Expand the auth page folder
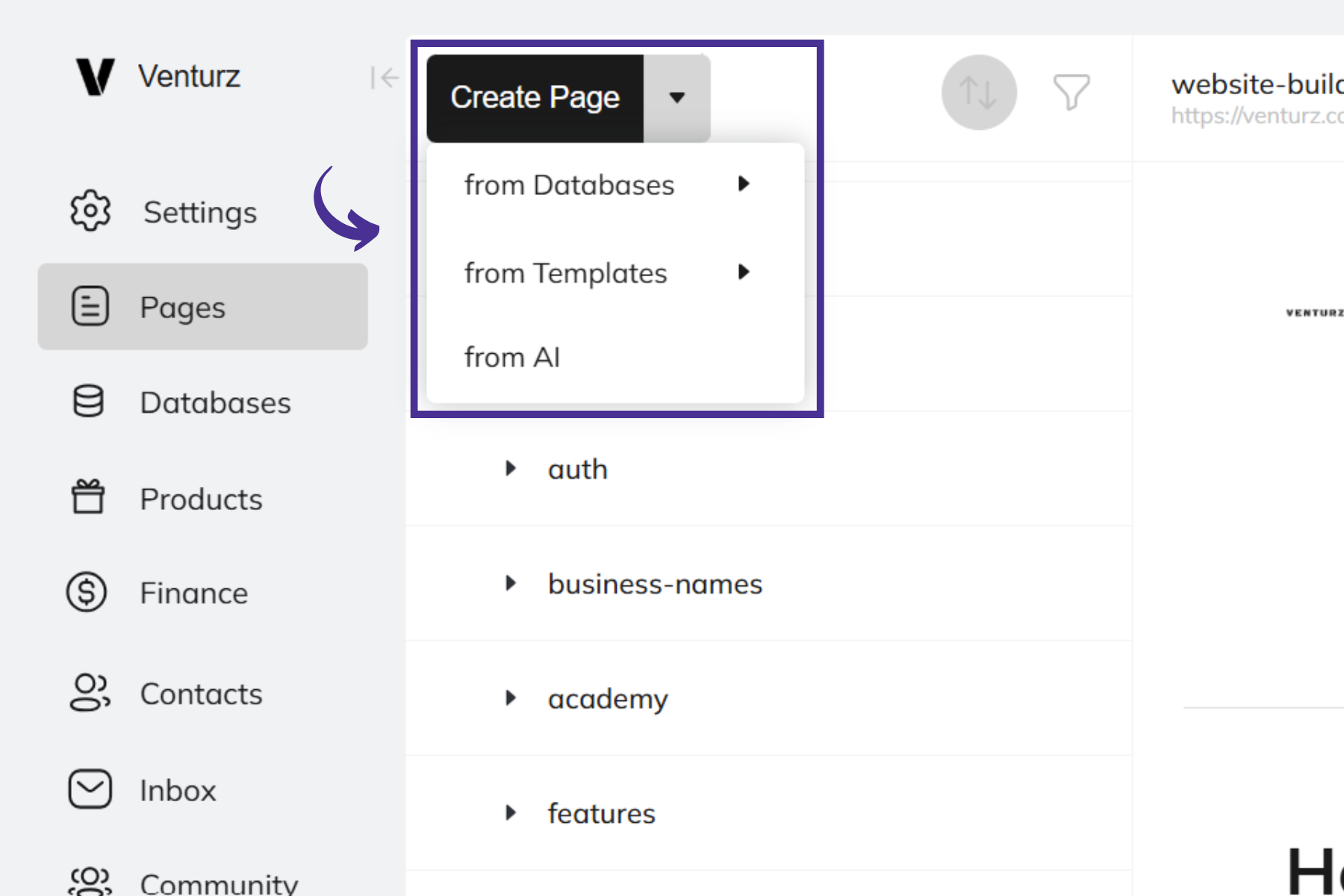1344x896 pixels. [511, 469]
